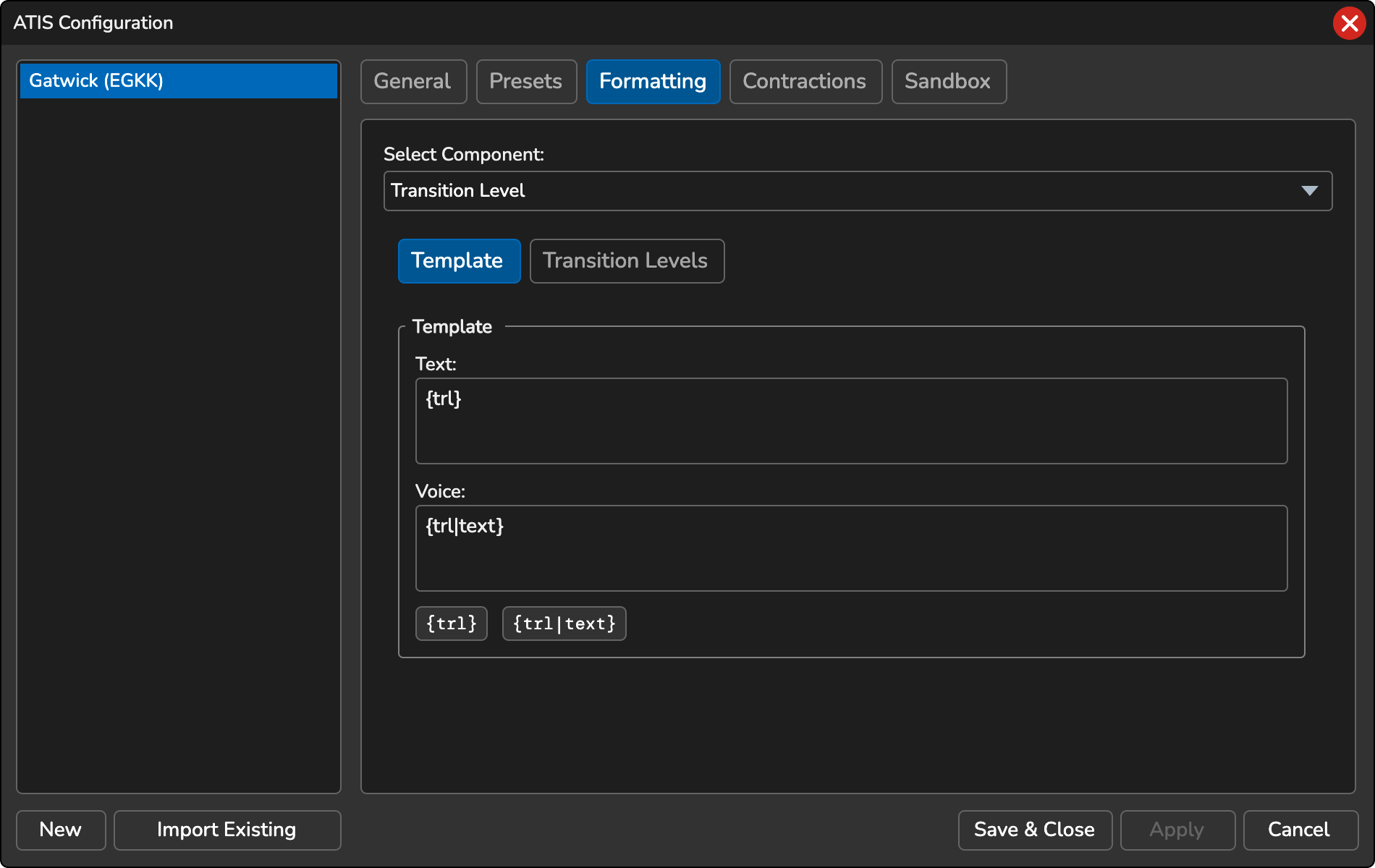Cancel the configuration changes
The width and height of the screenshot is (1375, 868).
point(1299,830)
